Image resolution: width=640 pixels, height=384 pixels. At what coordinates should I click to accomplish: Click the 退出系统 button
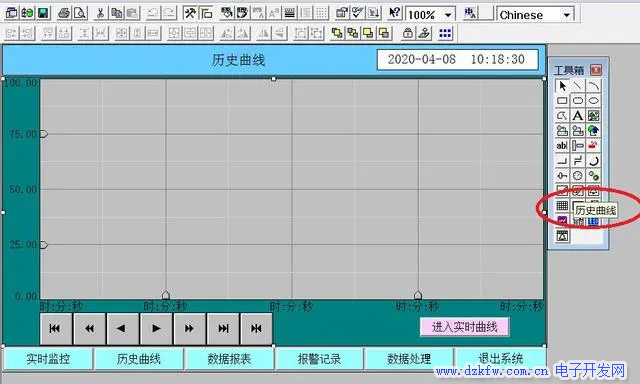coord(501,359)
